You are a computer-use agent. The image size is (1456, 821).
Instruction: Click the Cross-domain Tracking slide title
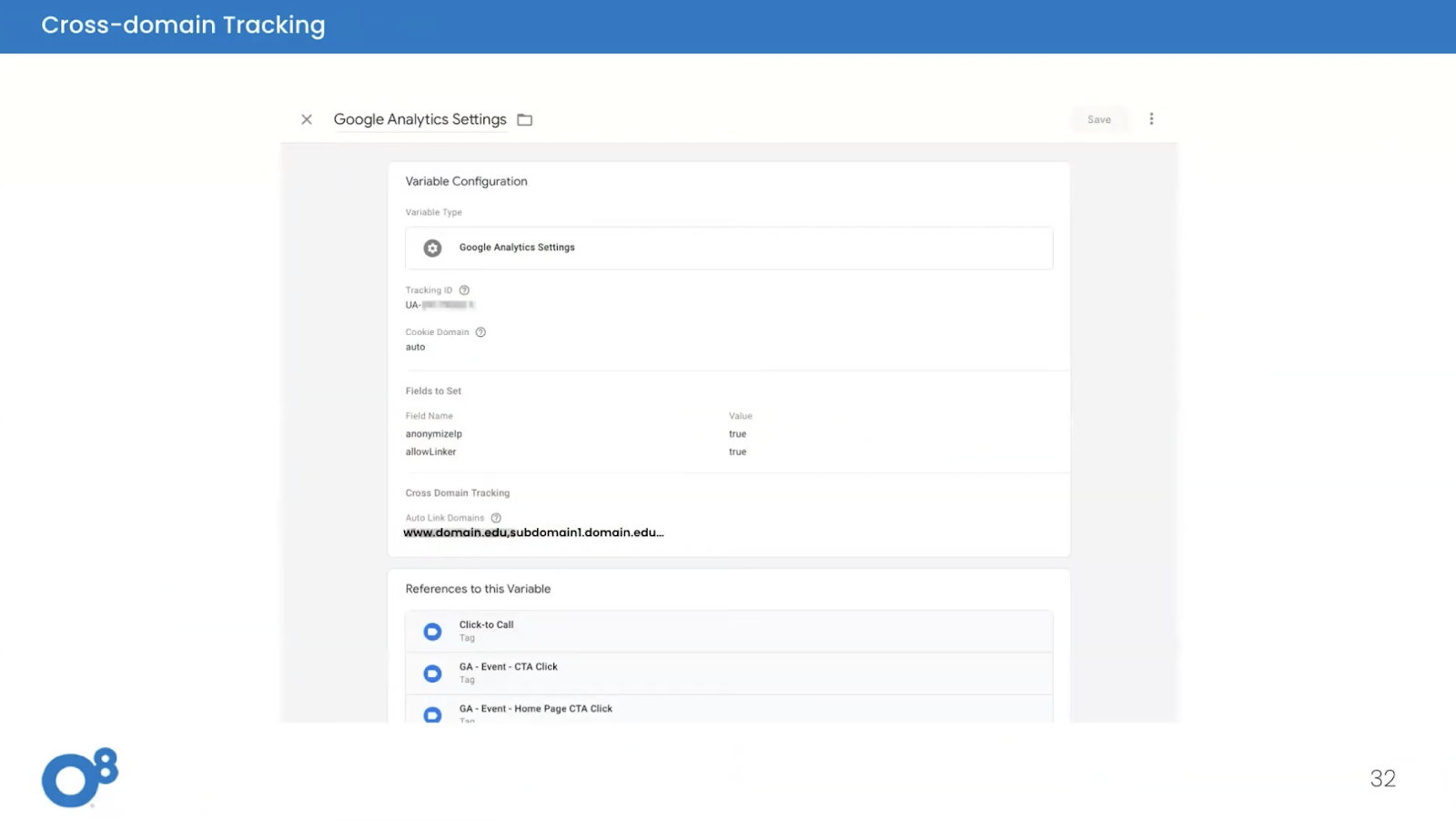[183, 25]
